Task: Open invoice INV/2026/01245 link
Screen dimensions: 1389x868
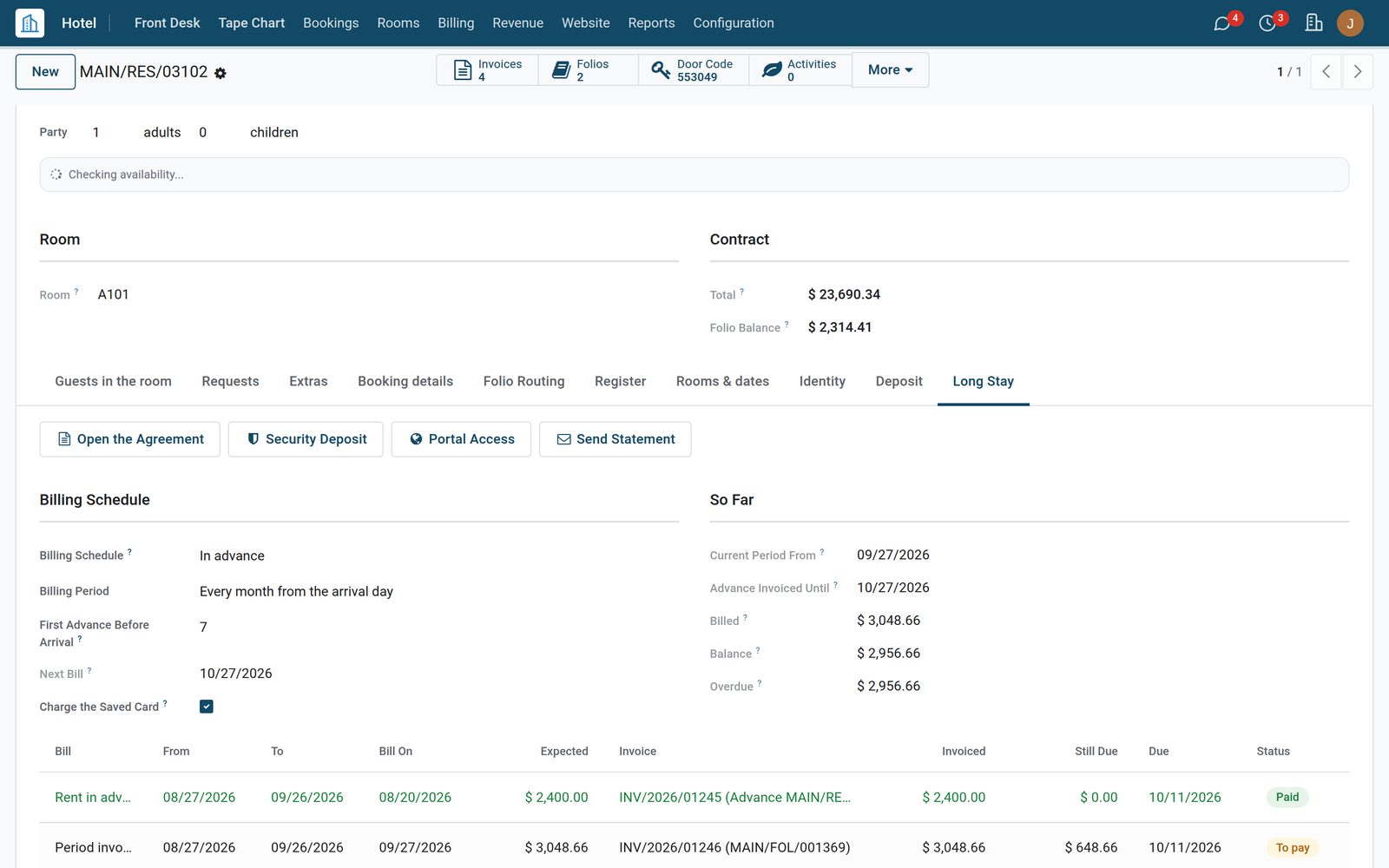Action: pyautogui.click(x=734, y=797)
